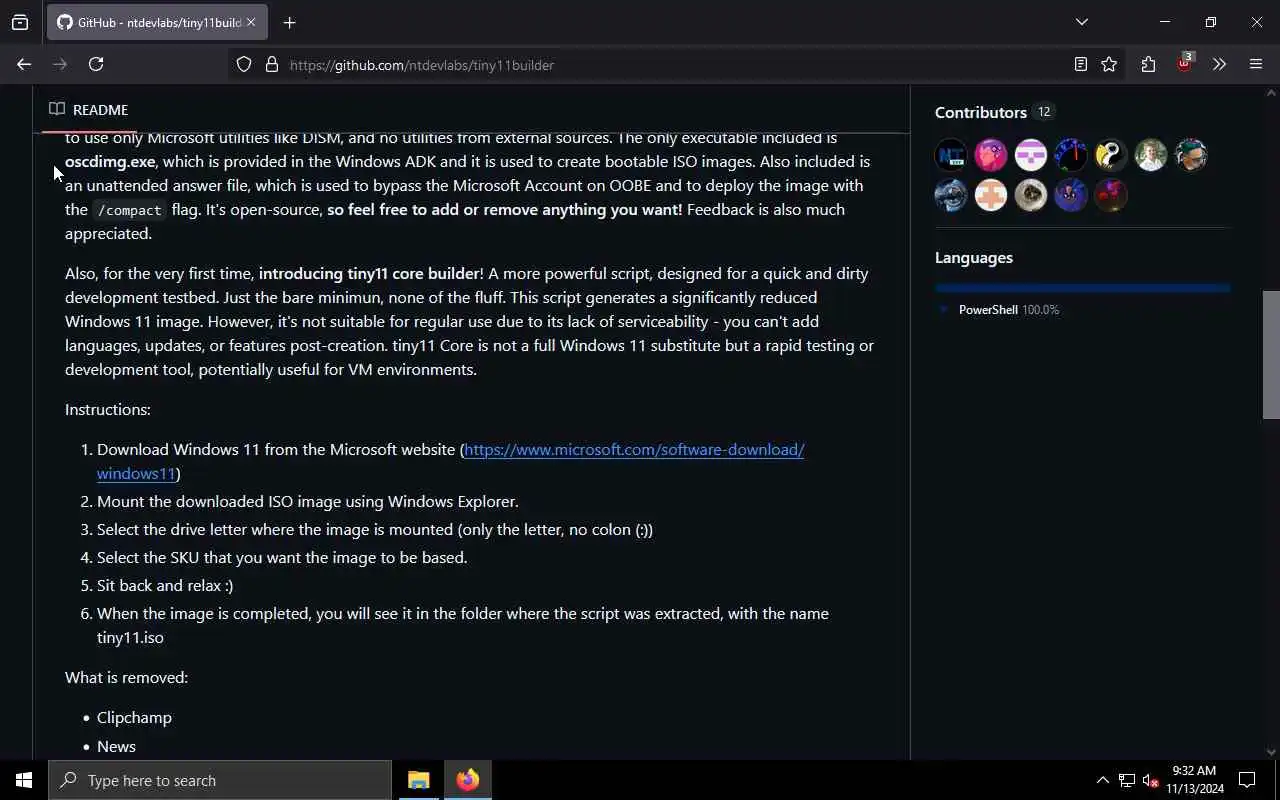
Task: Open the teal-haired person contributor avatar
Action: 1191,155
